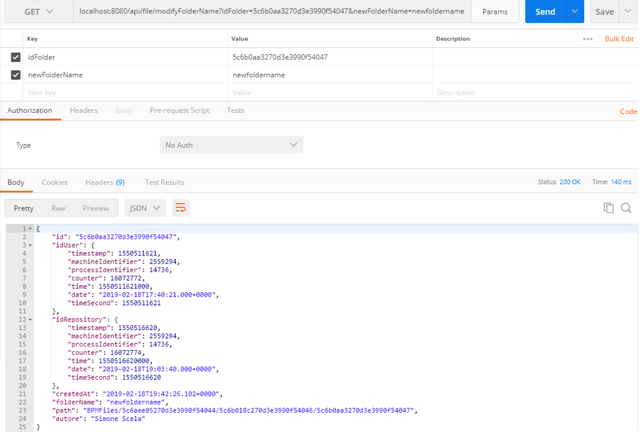Select the Preview view mode

(96, 208)
